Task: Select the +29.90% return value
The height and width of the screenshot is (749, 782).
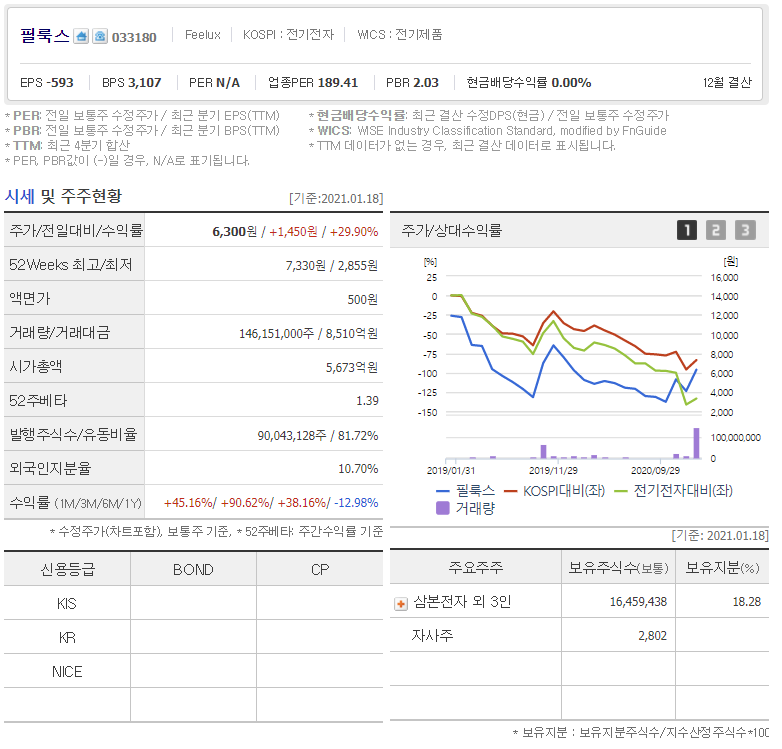Action: click(x=354, y=231)
